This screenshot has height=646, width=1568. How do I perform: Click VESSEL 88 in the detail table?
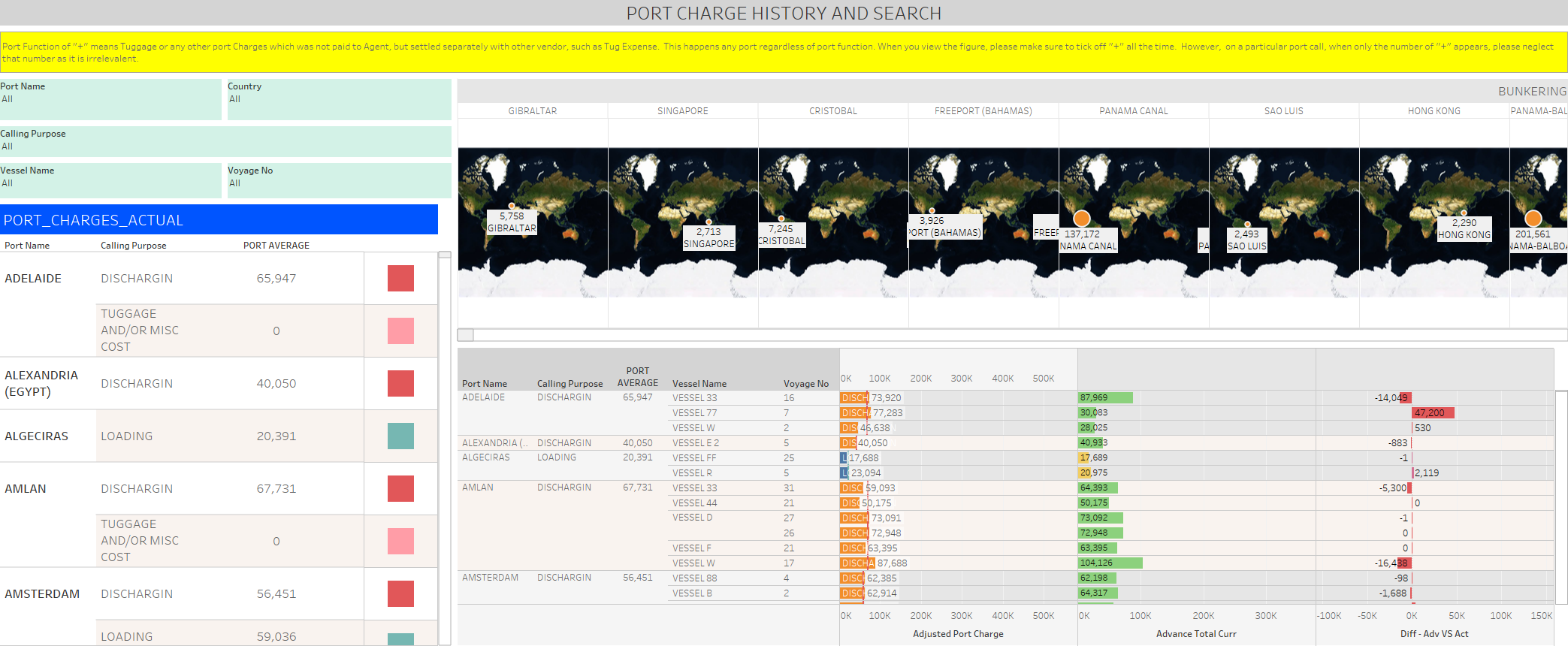(x=695, y=578)
